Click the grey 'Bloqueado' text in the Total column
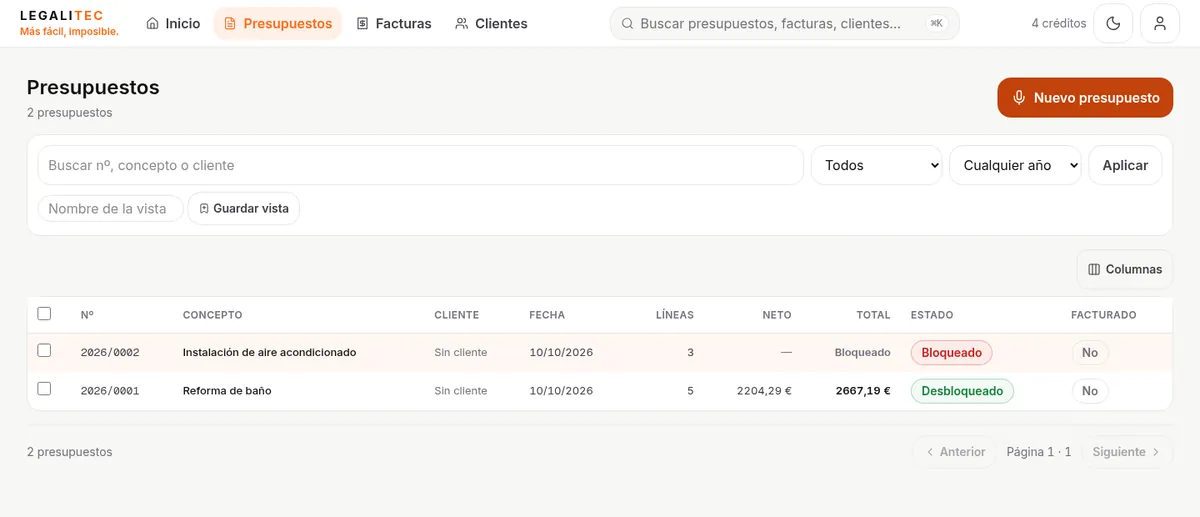Viewport: 1200px width, 517px height. [x=863, y=353]
